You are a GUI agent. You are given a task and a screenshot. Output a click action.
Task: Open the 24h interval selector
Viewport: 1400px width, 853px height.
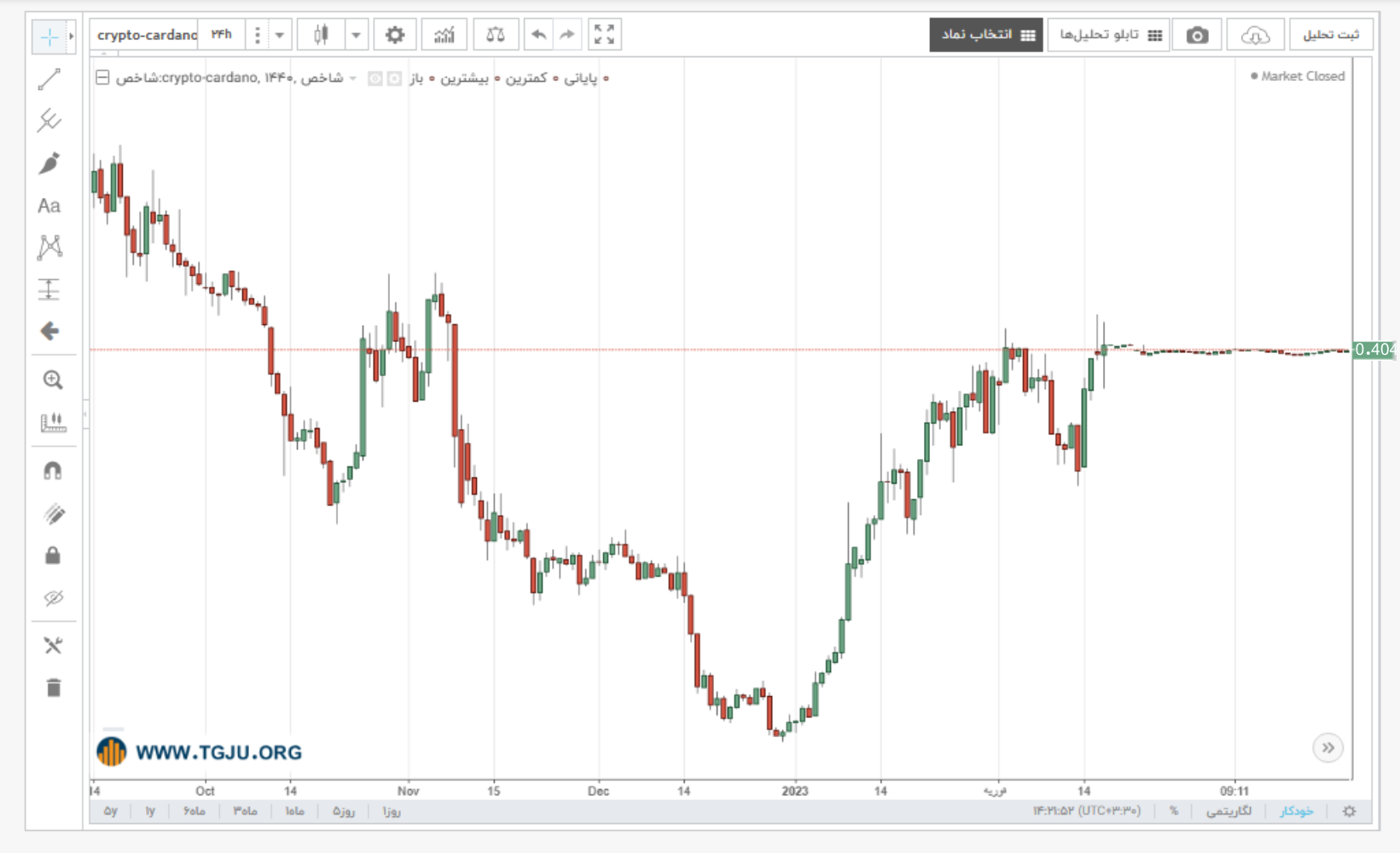pos(222,35)
